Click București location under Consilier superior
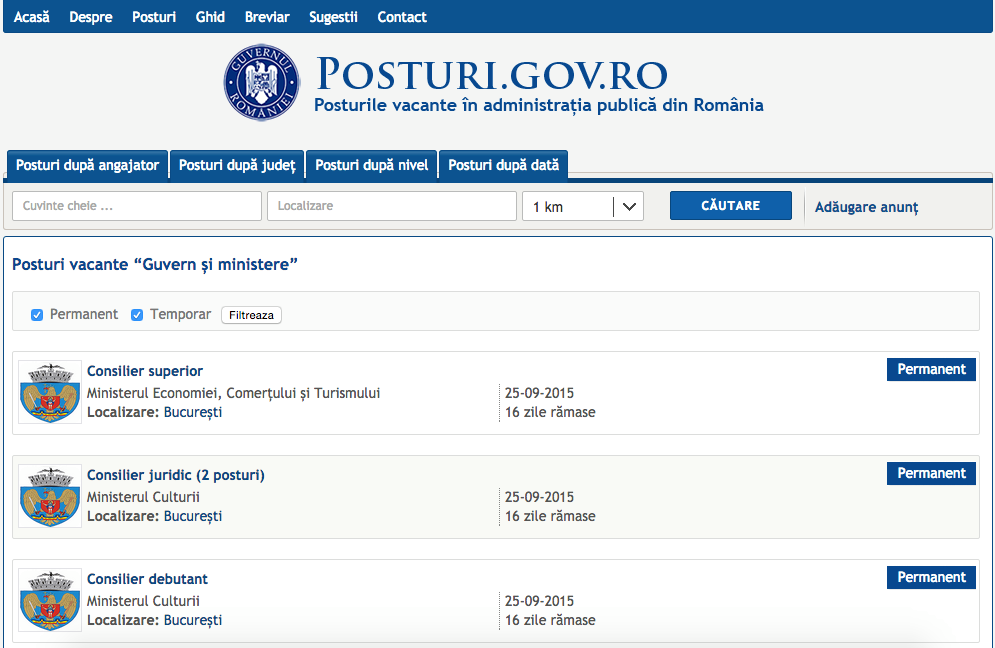Screen dimensions: 995x648 193,412
